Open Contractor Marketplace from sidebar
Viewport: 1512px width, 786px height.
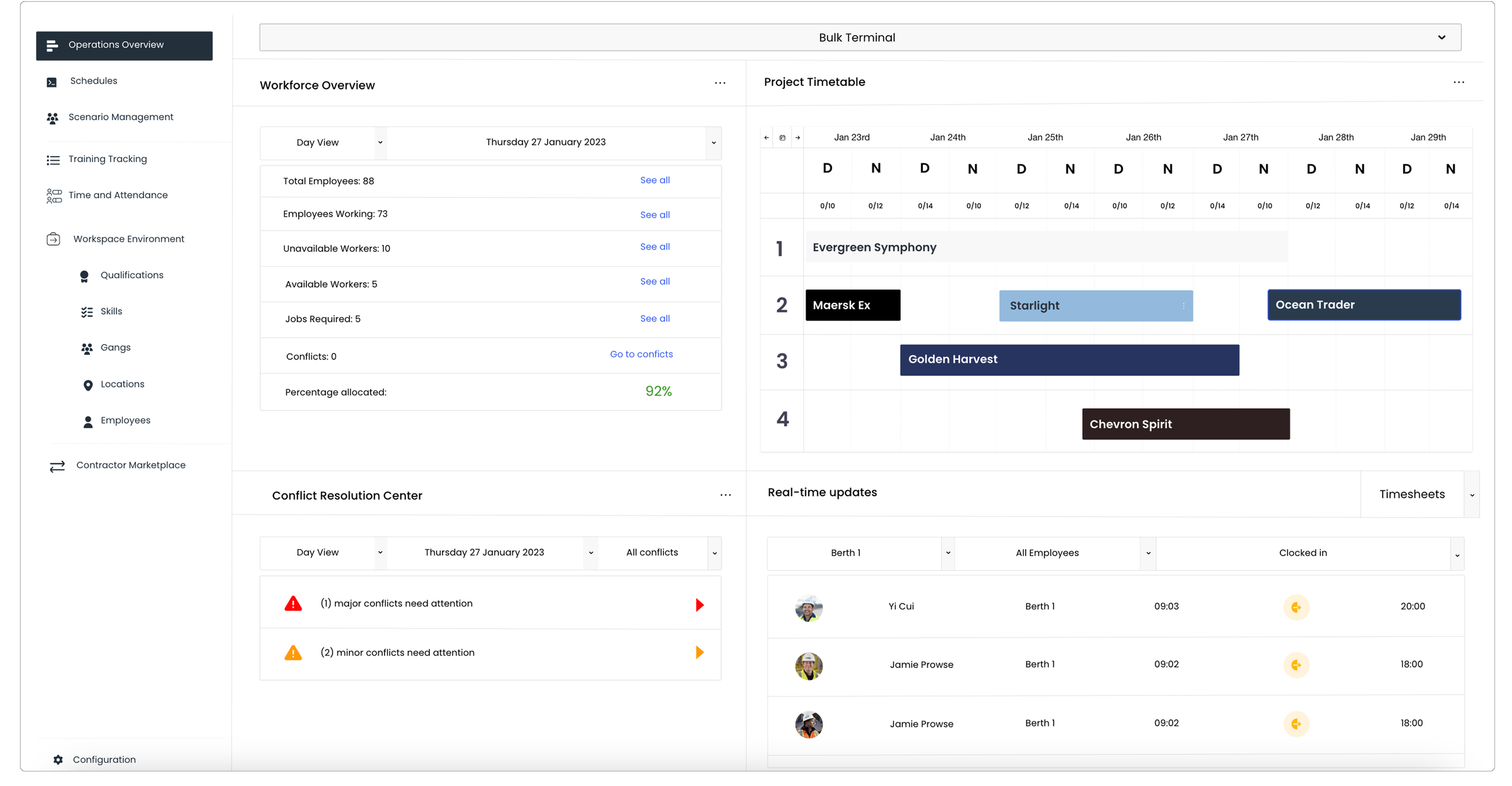(131, 466)
